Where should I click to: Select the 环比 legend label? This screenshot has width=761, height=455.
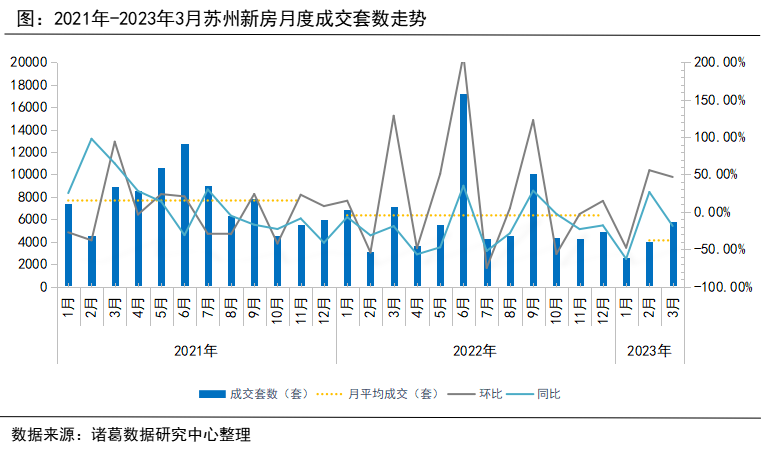(x=490, y=394)
